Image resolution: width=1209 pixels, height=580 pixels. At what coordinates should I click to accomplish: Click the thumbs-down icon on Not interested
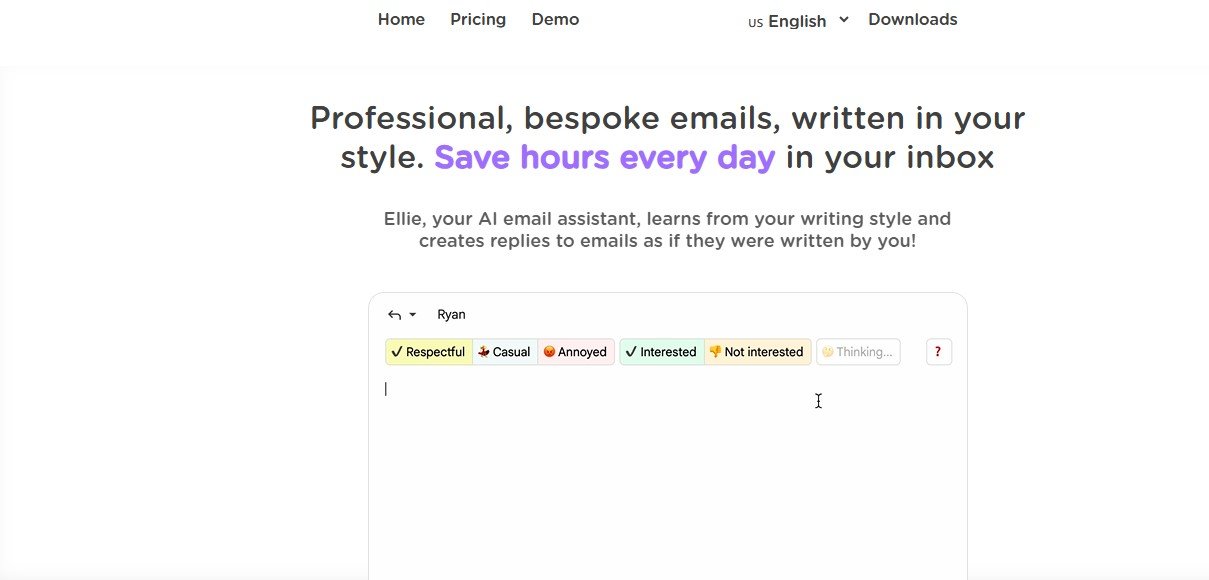click(x=715, y=352)
